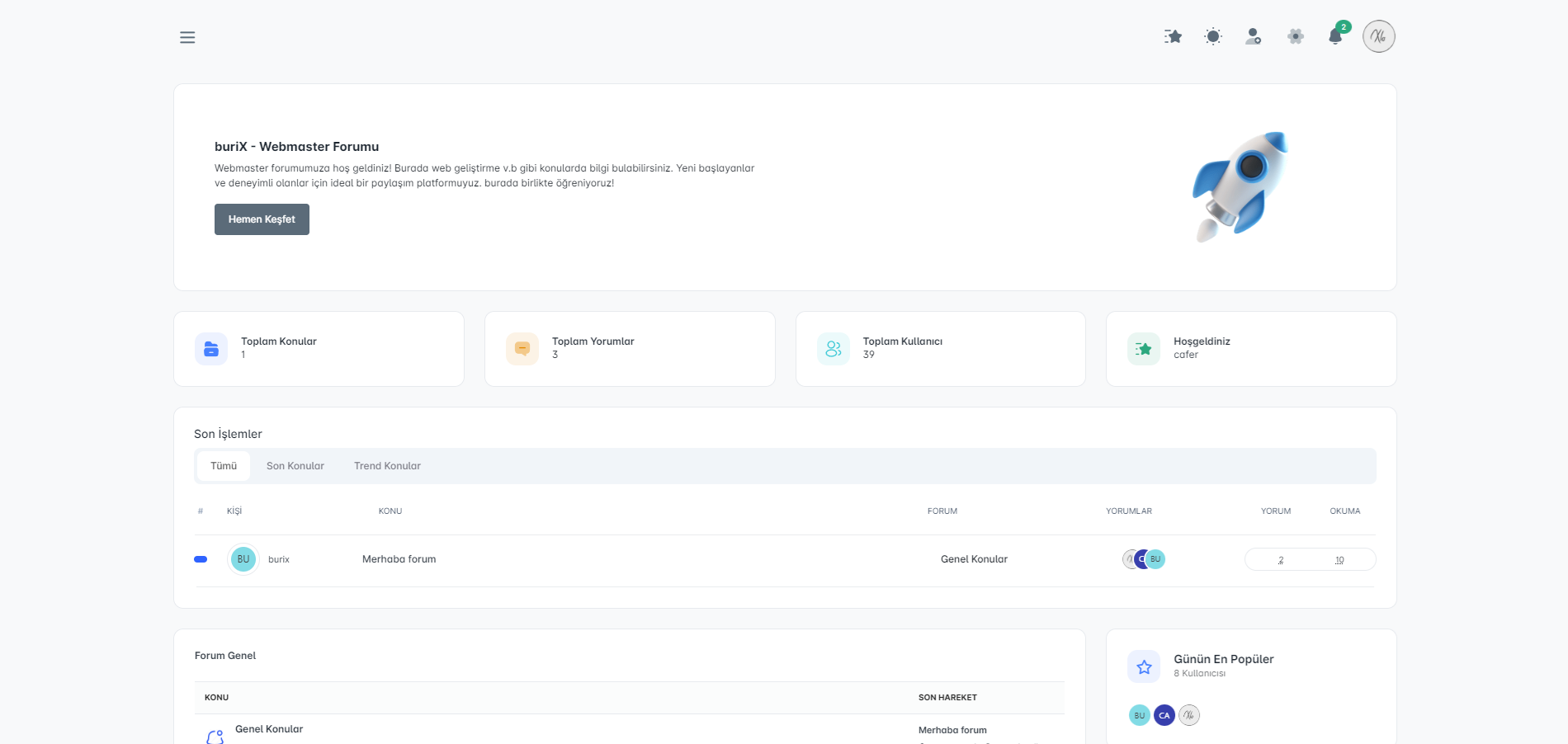The height and width of the screenshot is (744, 1568).
Task: Toggle light/dark theme sun icon
Action: pyautogui.click(x=1213, y=36)
